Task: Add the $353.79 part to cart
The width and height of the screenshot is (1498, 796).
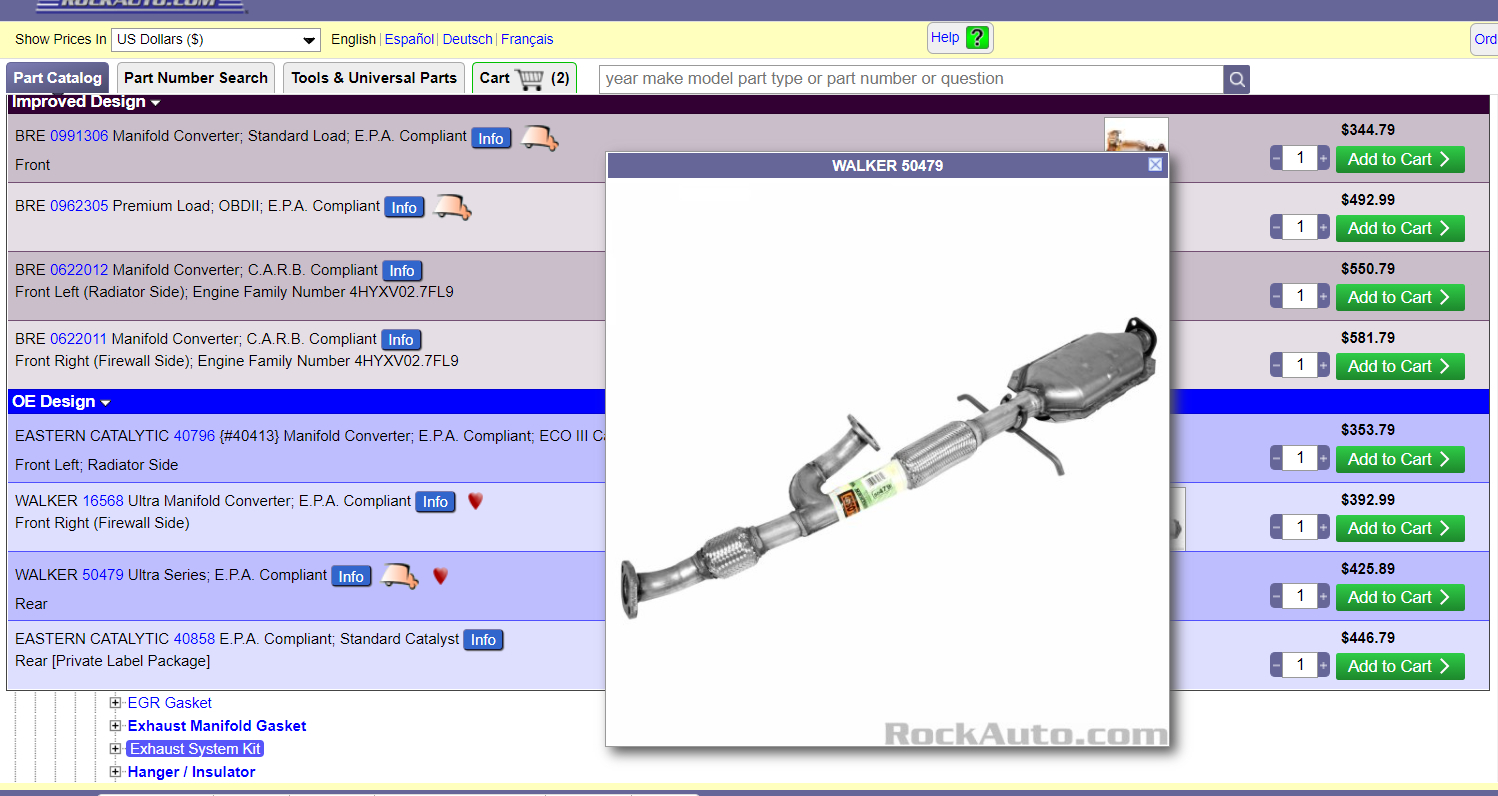Action: tap(1400, 459)
